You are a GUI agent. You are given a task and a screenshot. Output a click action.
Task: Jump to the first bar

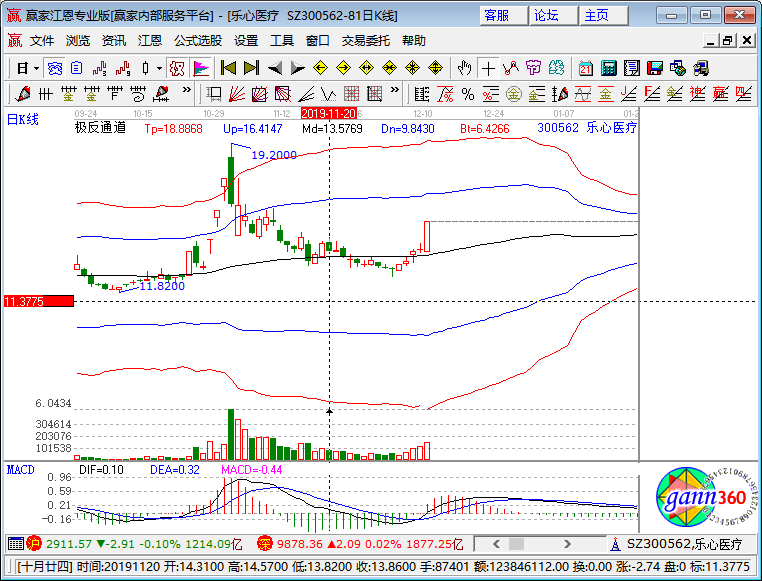228,68
